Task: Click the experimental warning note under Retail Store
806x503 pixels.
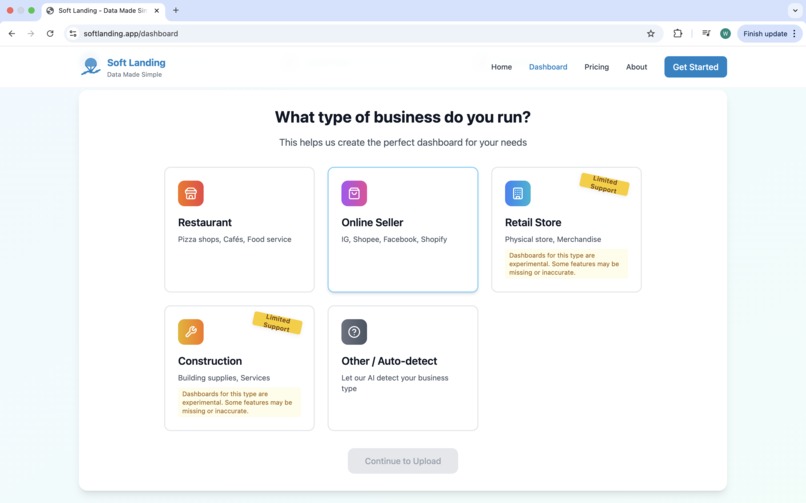Action: coord(566,264)
